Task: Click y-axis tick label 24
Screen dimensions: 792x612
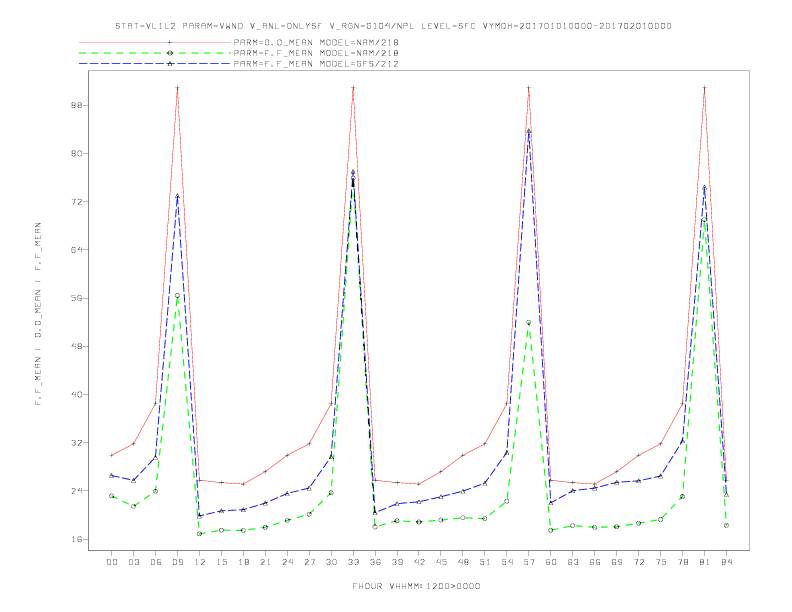Action: 76,491
